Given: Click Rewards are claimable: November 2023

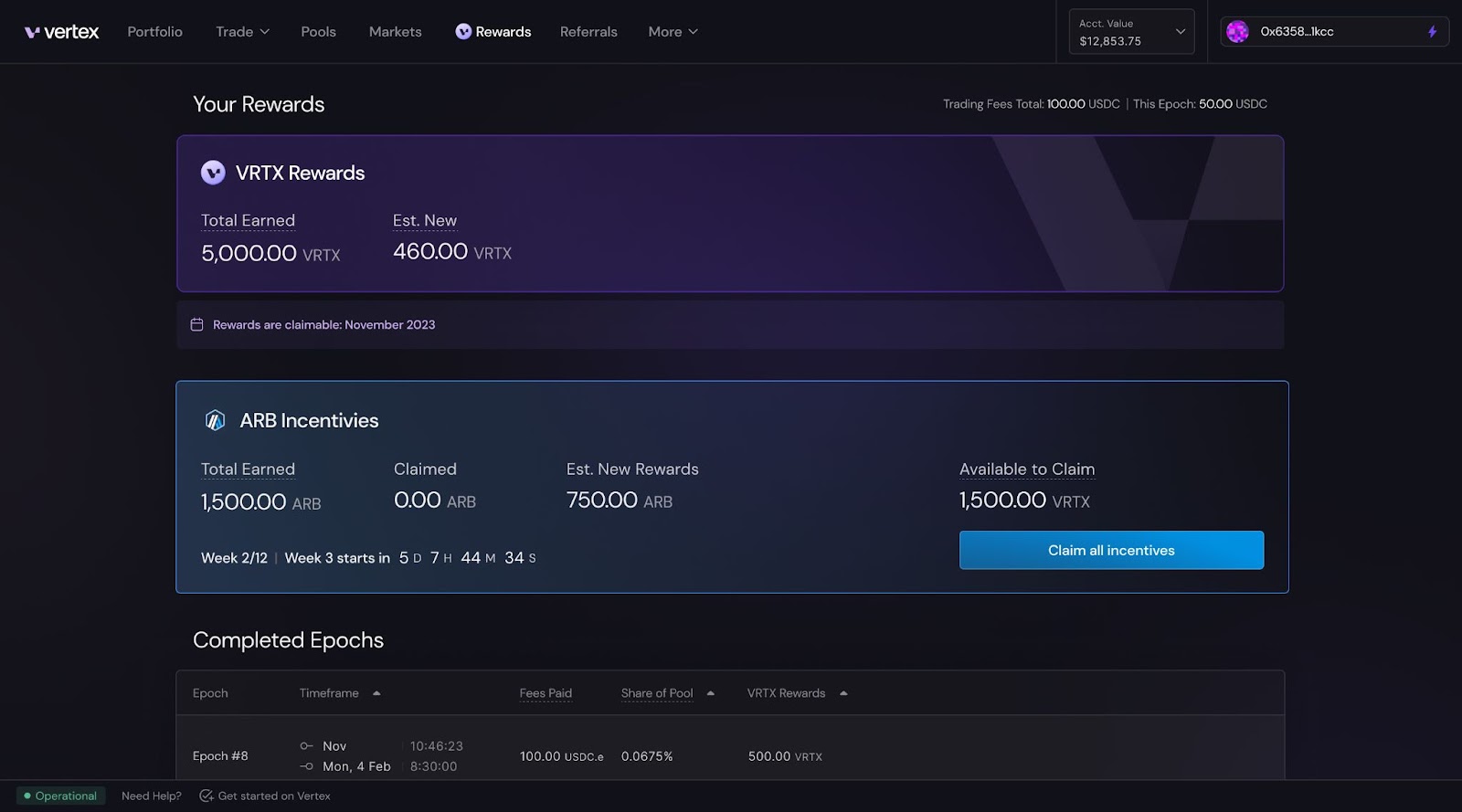Looking at the screenshot, I should coord(323,324).
